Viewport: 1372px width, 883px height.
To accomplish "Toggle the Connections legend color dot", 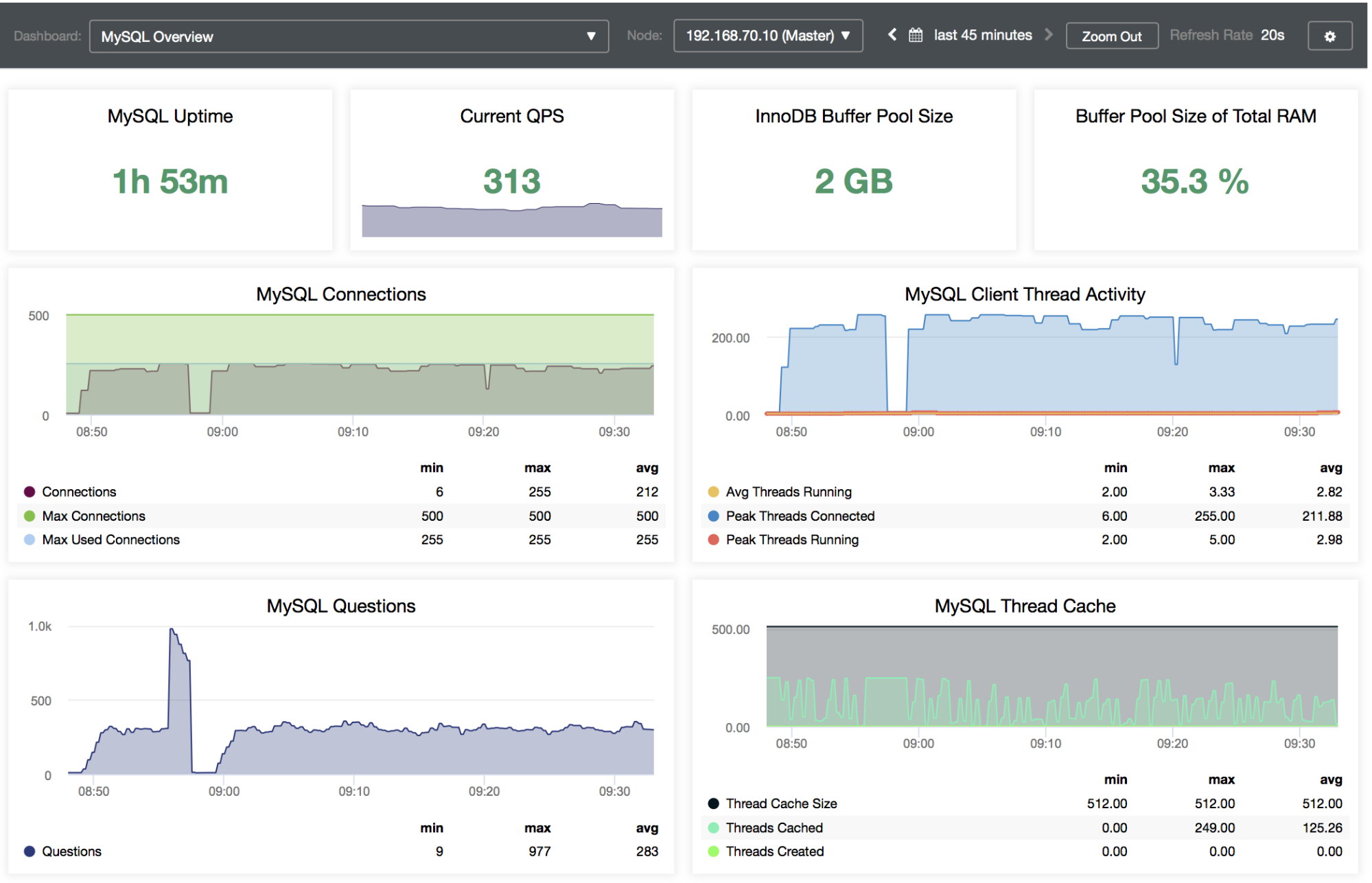I will coord(30,492).
